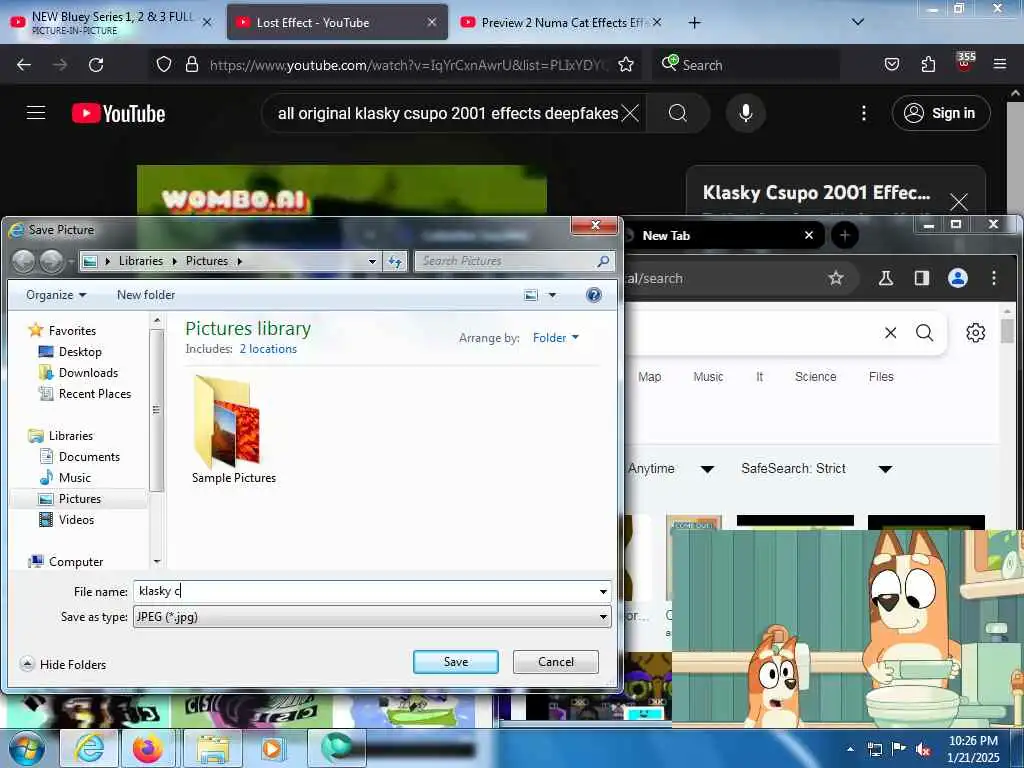Select the Files category in the New Tab window
1024x768 pixels.
point(881,377)
